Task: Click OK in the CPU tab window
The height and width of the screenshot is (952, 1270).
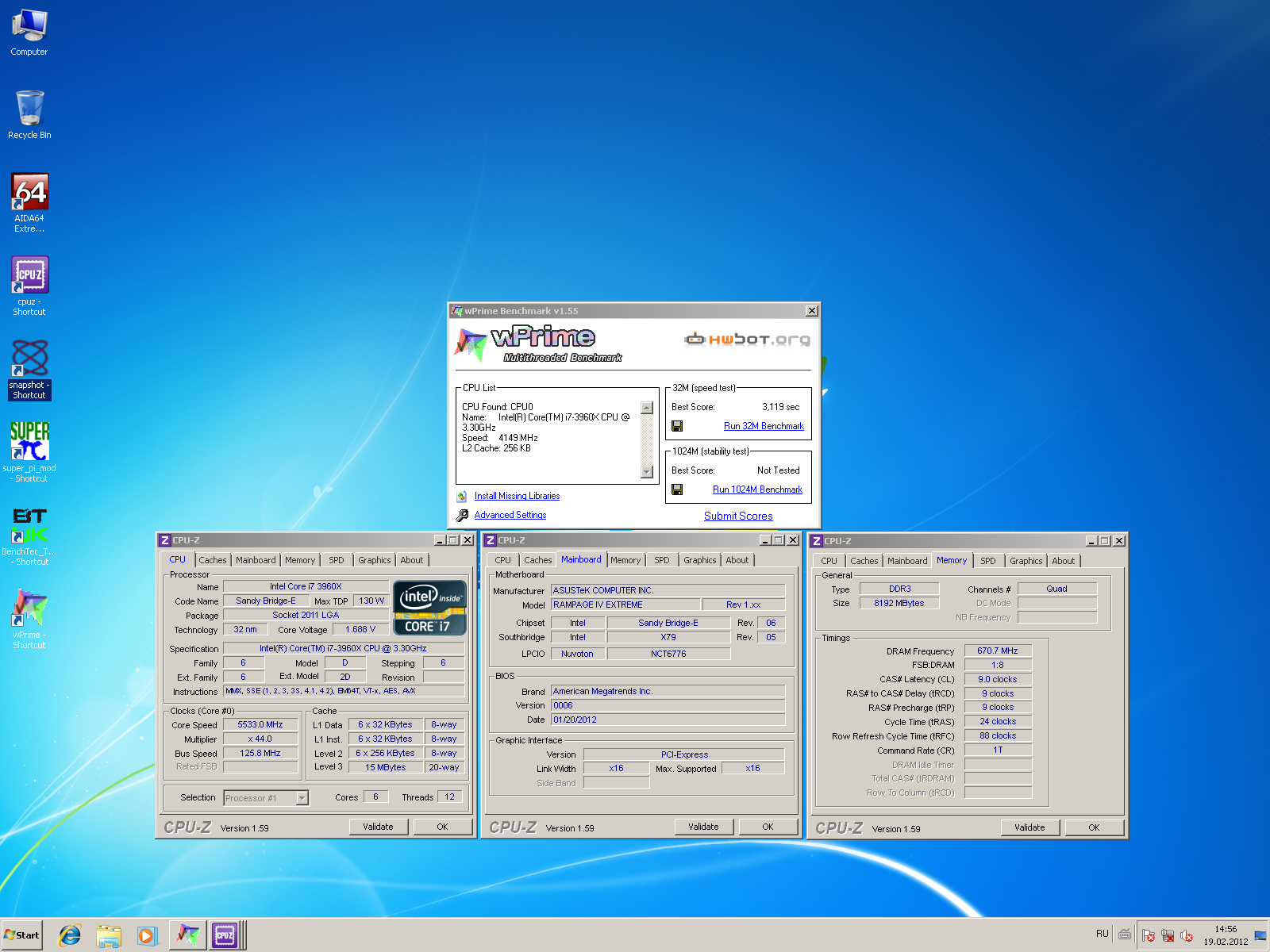Action: (442, 827)
